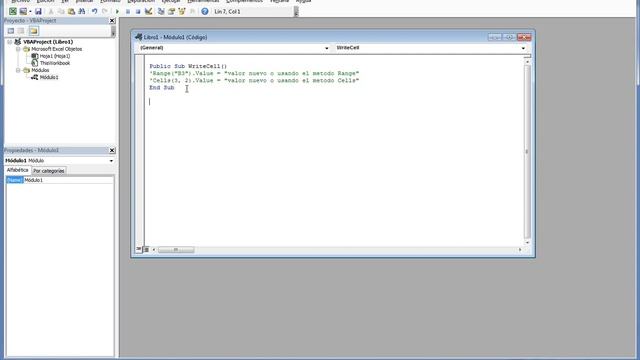Stop execution with the Reset icon

(138, 11)
